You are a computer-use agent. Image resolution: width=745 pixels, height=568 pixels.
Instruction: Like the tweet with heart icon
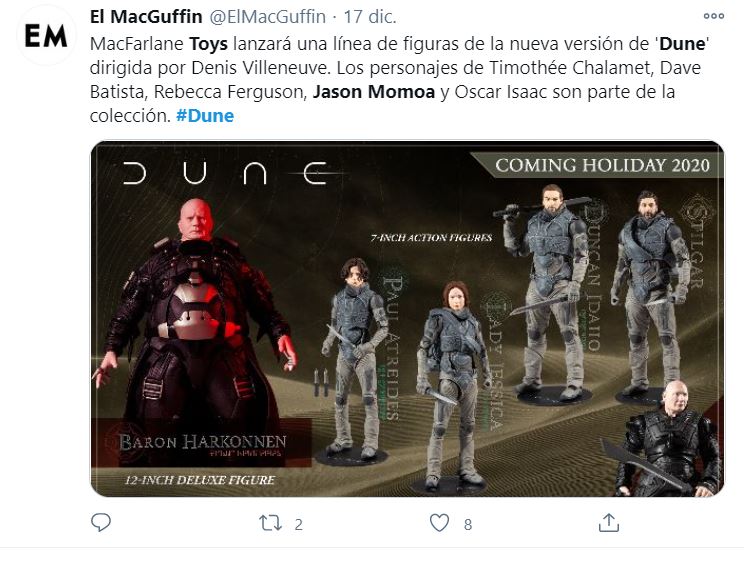point(439,523)
